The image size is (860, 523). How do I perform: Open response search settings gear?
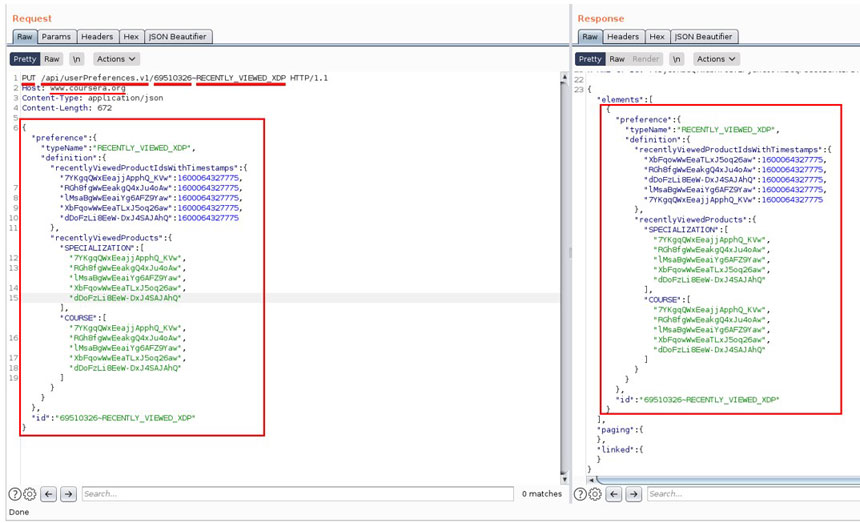[x=594, y=494]
